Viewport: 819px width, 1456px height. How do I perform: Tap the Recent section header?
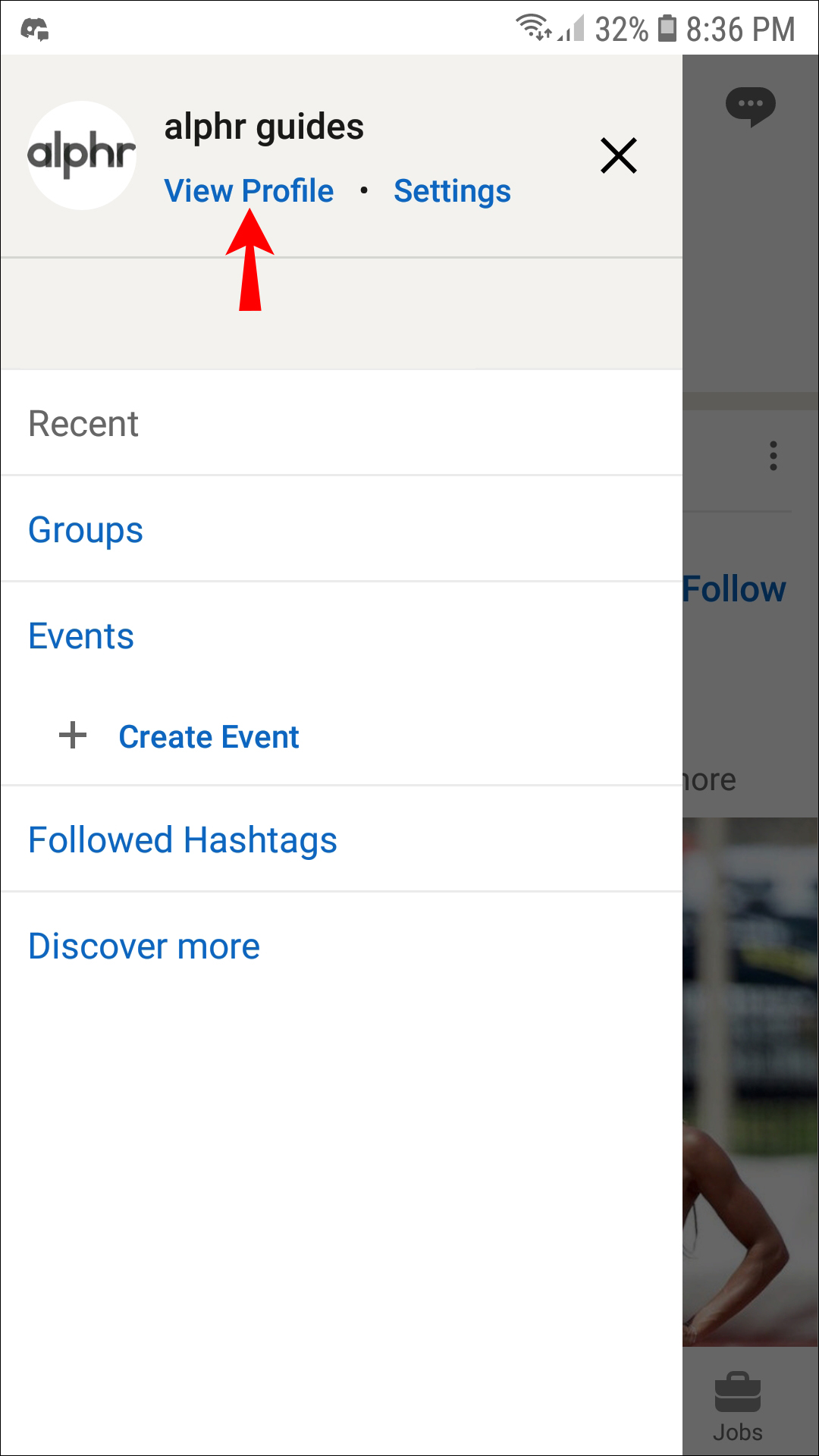(83, 424)
